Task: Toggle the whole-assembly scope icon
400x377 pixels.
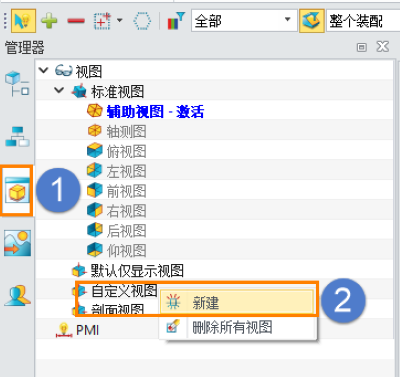Action: coord(312,21)
